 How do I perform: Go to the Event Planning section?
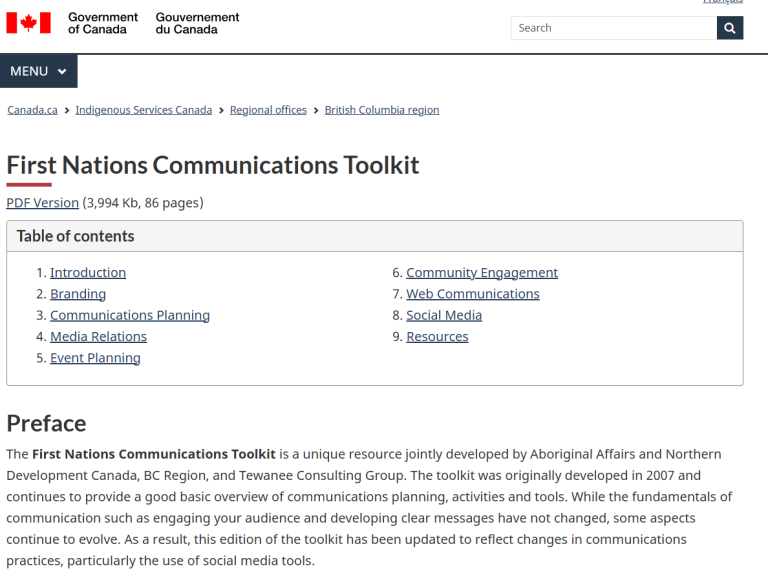click(96, 358)
